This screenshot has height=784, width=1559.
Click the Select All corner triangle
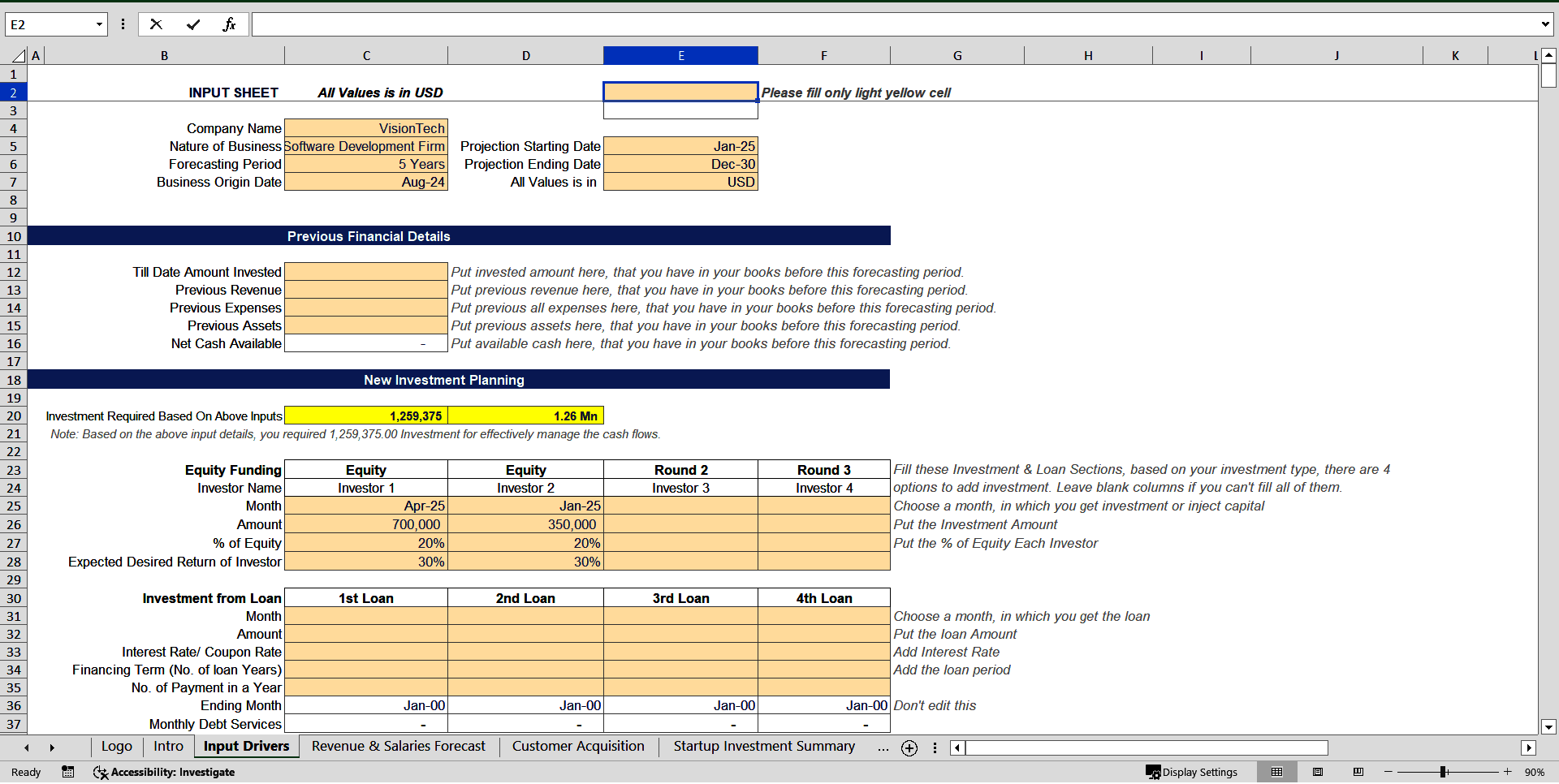click(x=19, y=56)
